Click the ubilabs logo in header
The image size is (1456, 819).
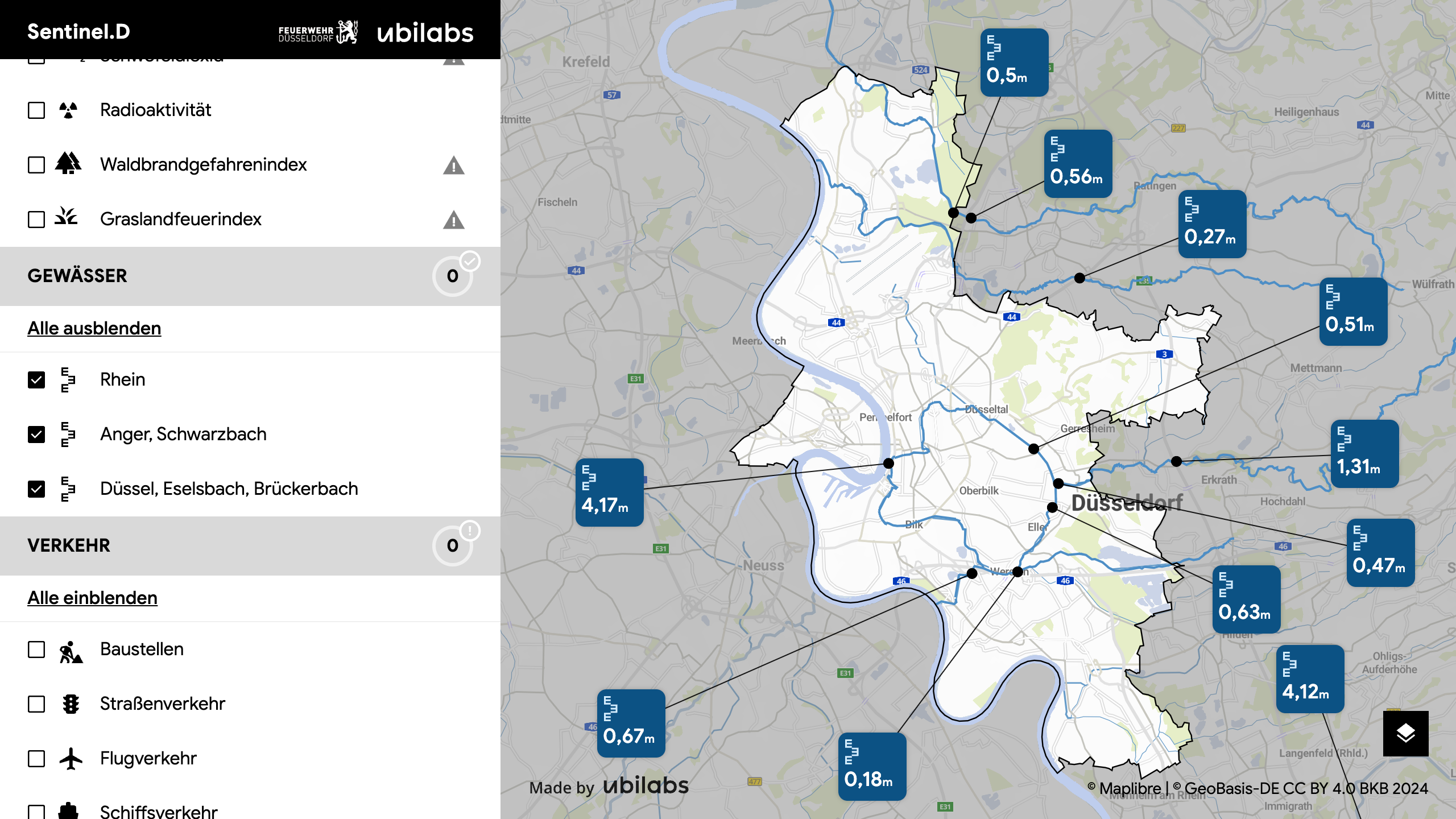[x=425, y=32]
